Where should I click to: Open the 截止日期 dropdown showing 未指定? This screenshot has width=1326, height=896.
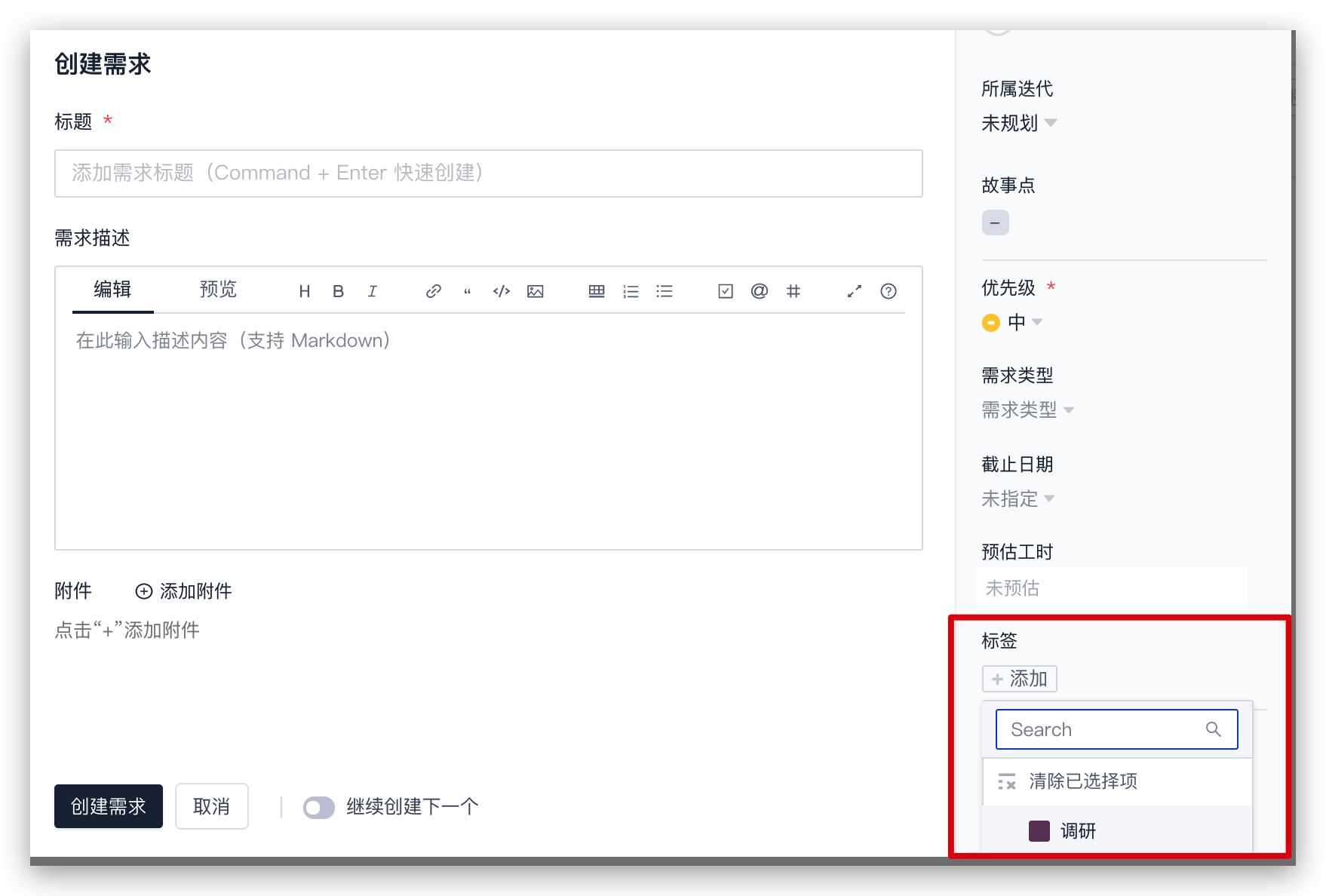[x=1018, y=499]
